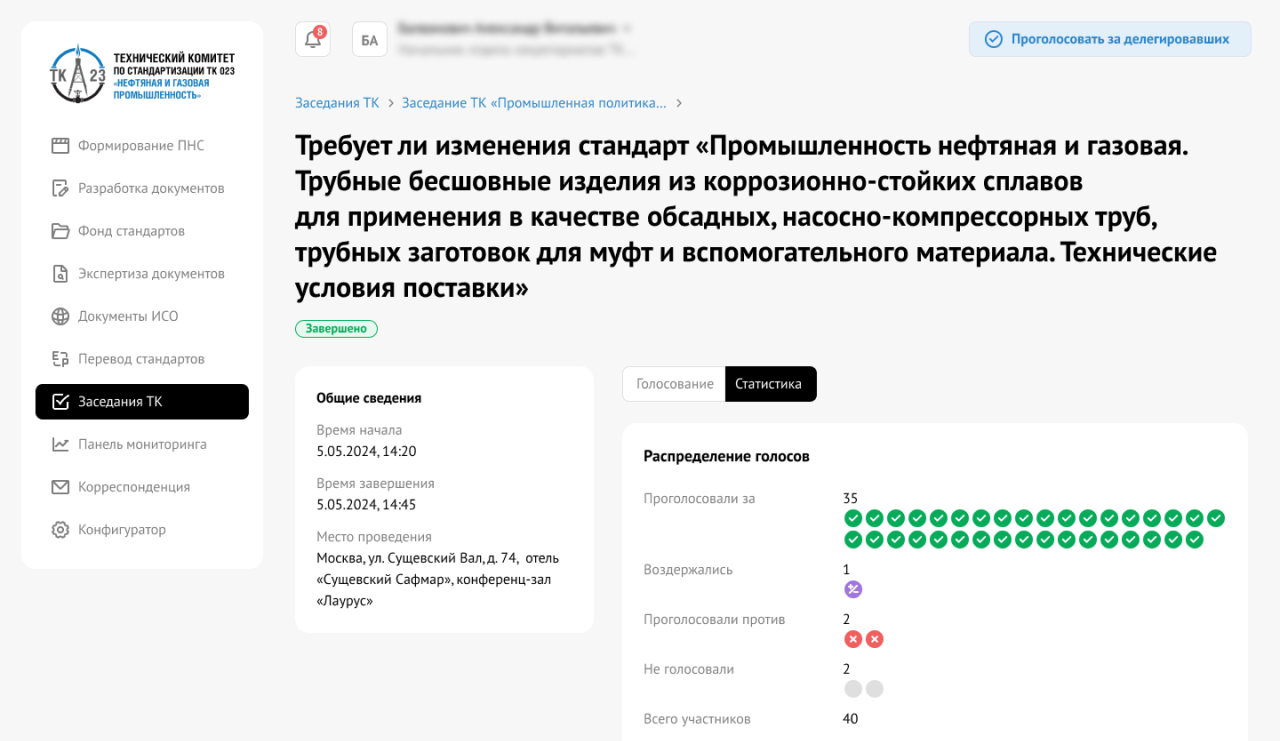Viewport: 1280px width, 741px height.
Task: Click the first grey not-voted marker
Action: [853, 689]
